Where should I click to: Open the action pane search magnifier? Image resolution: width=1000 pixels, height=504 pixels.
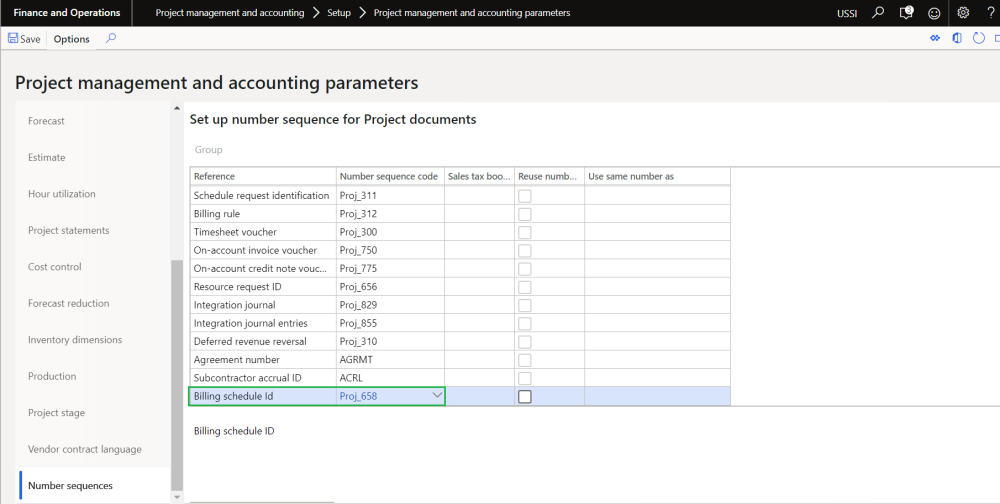(110, 39)
